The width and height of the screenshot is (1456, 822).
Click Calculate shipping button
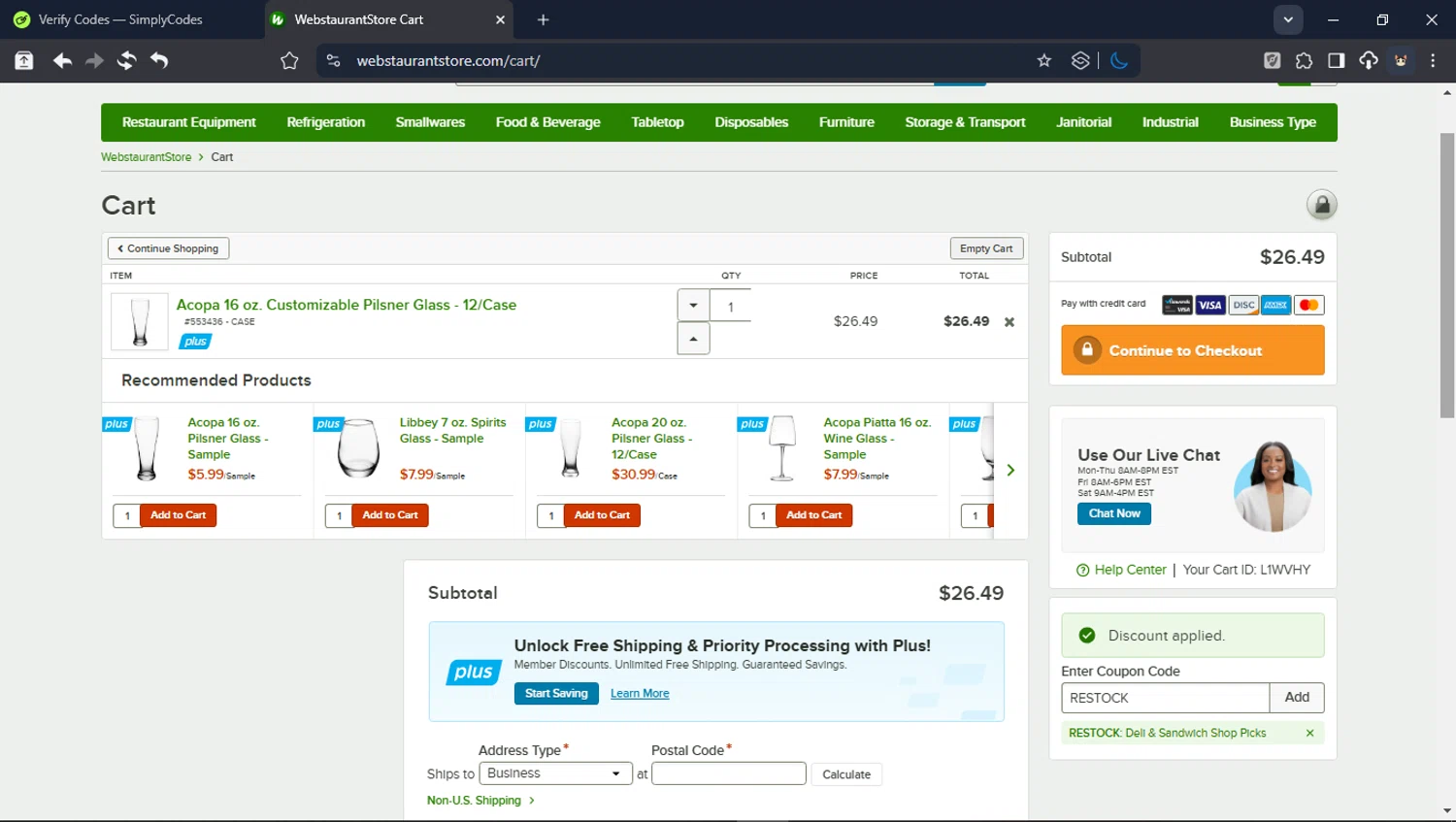point(846,774)
